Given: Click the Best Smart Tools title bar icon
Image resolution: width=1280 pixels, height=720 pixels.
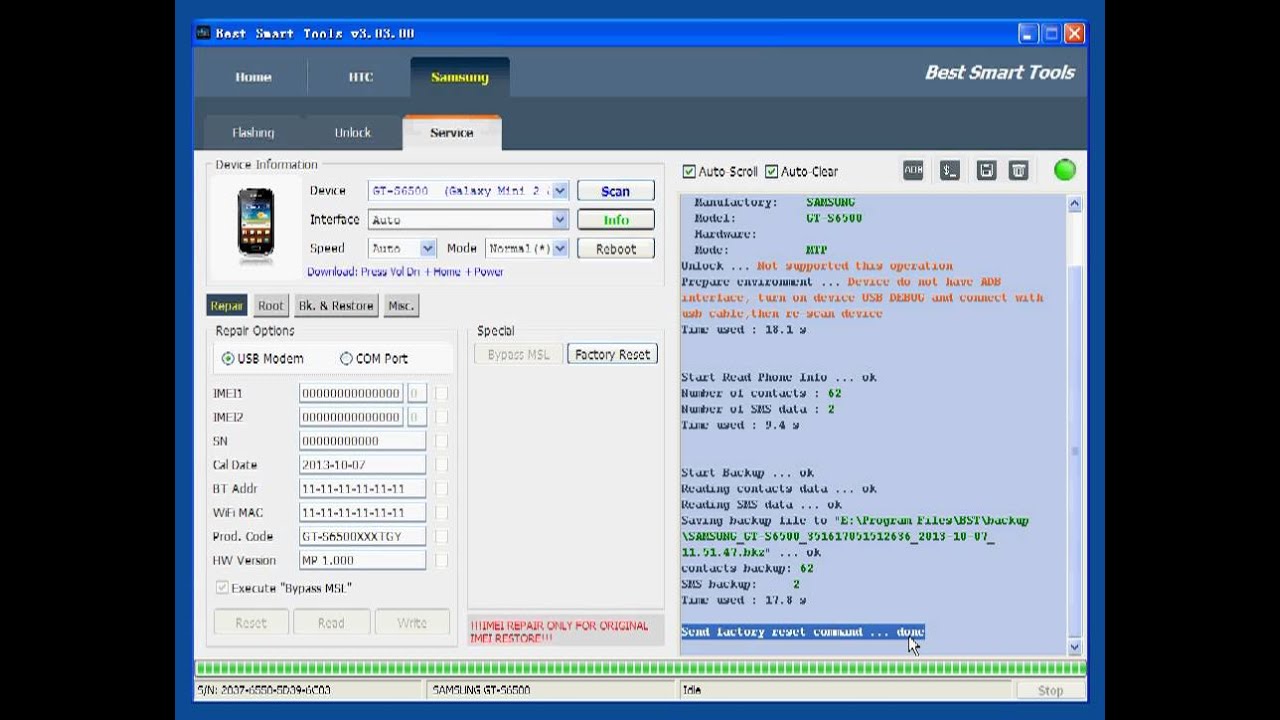Looking at the screenshot, I should point(203,33).
